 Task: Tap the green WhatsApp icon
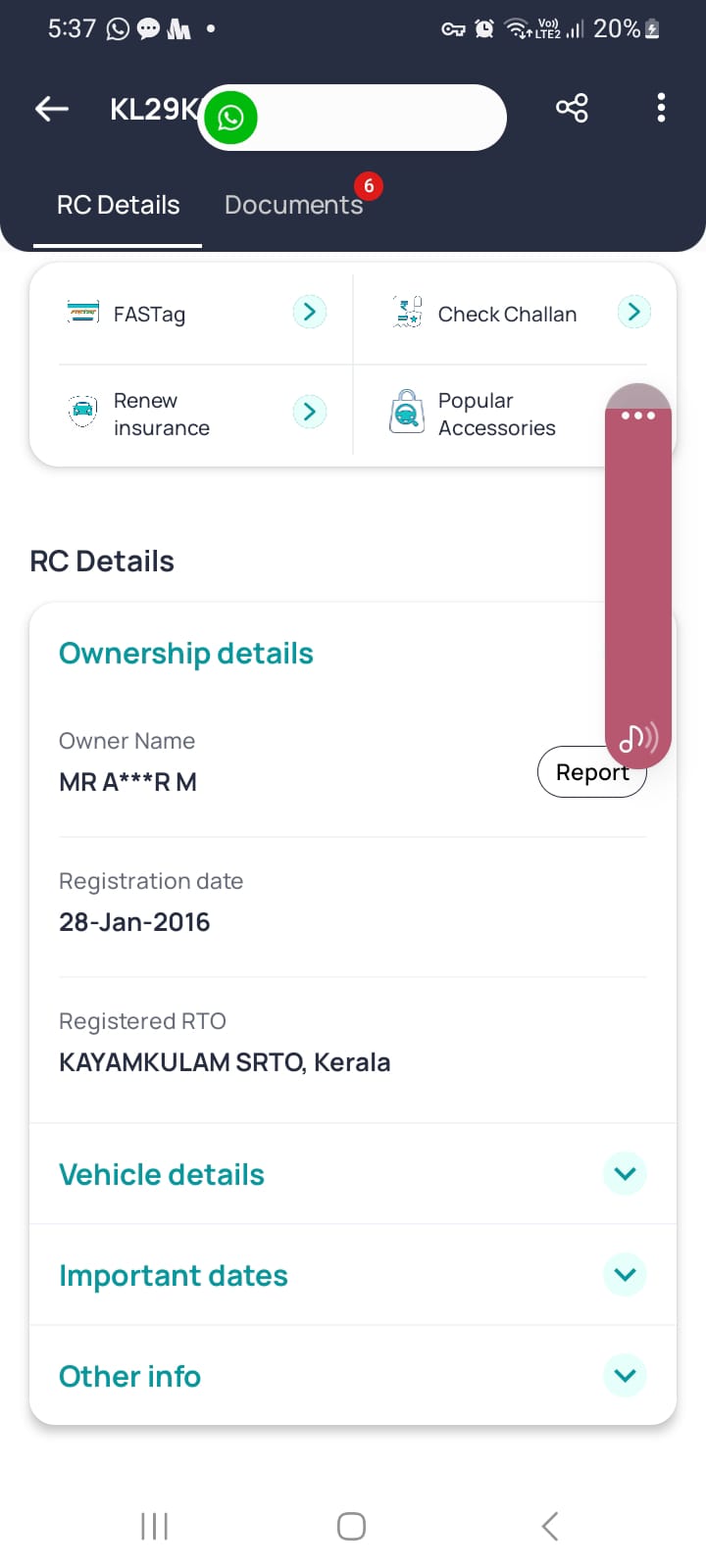[x=230, y=119]
